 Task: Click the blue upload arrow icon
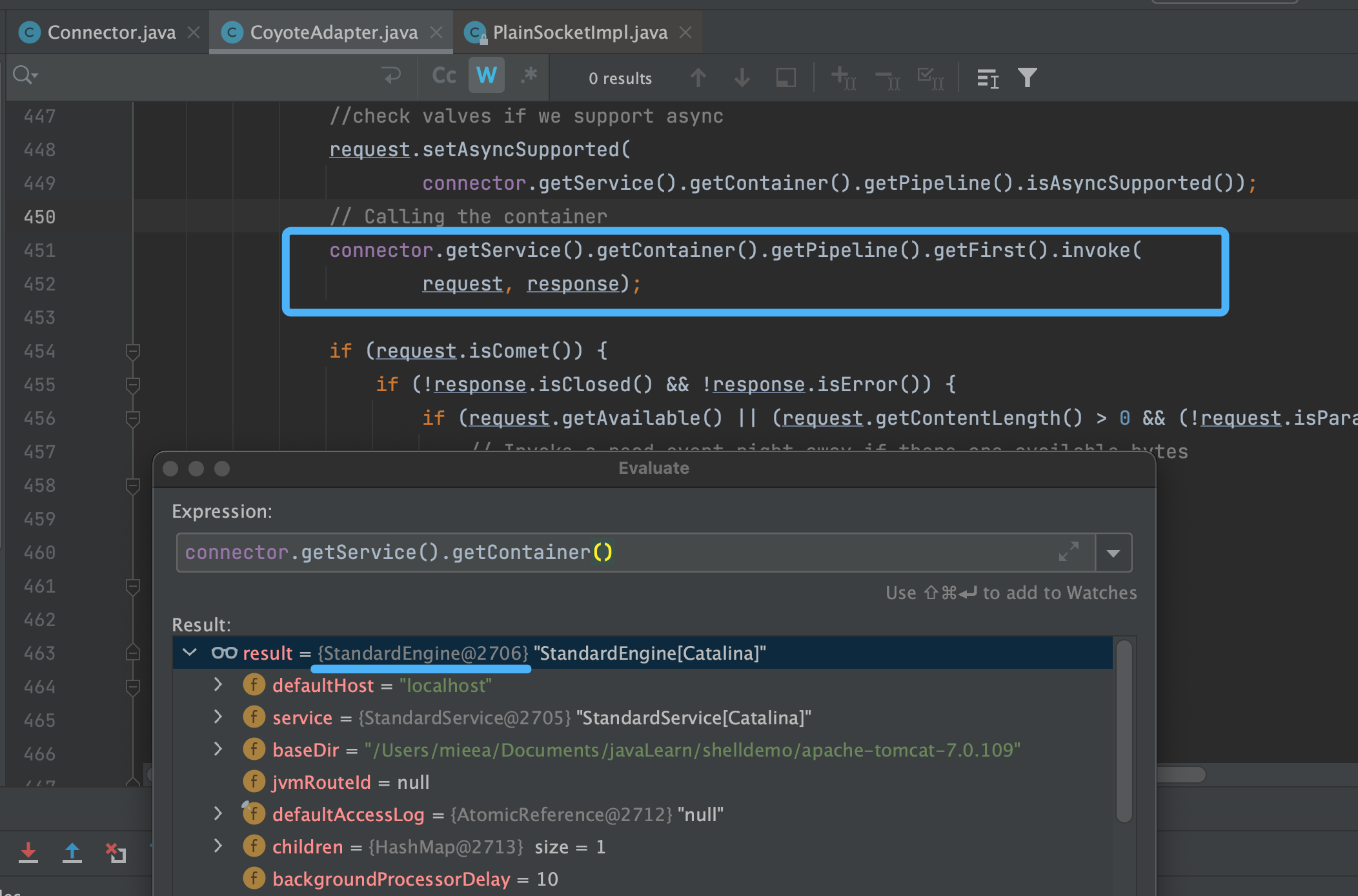tap(72, 852)
